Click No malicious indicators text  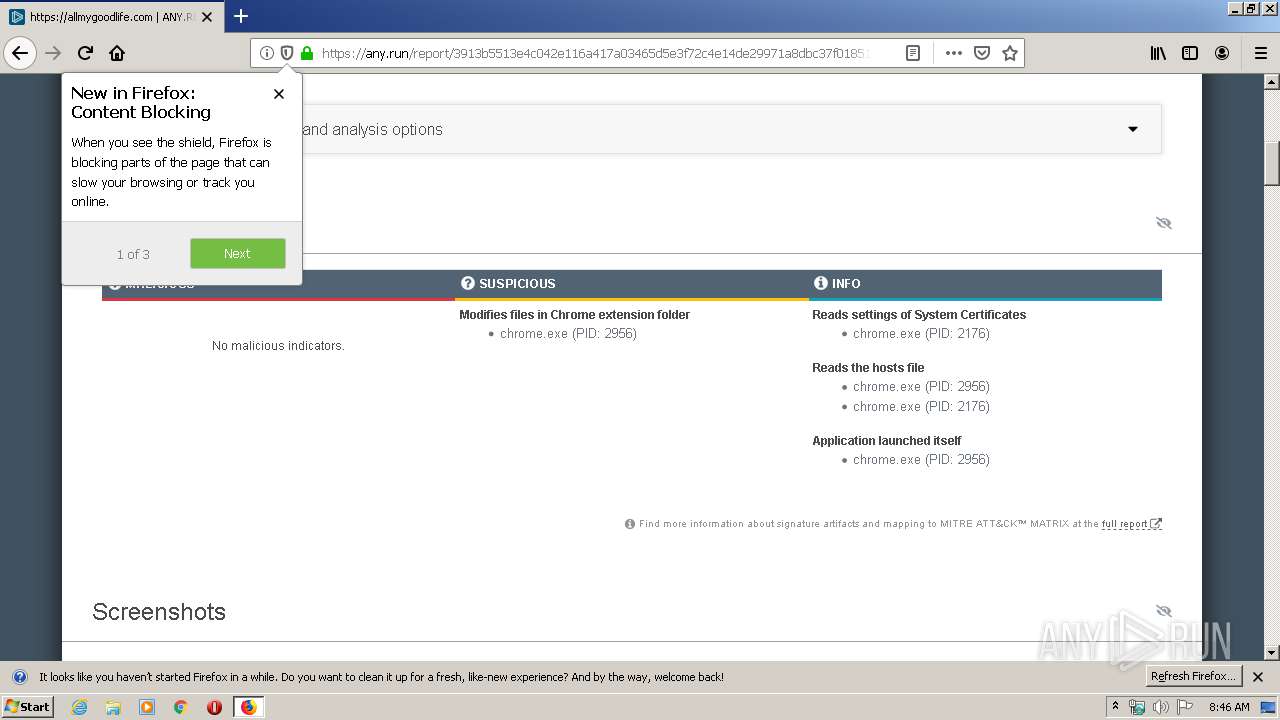[278, 346]
